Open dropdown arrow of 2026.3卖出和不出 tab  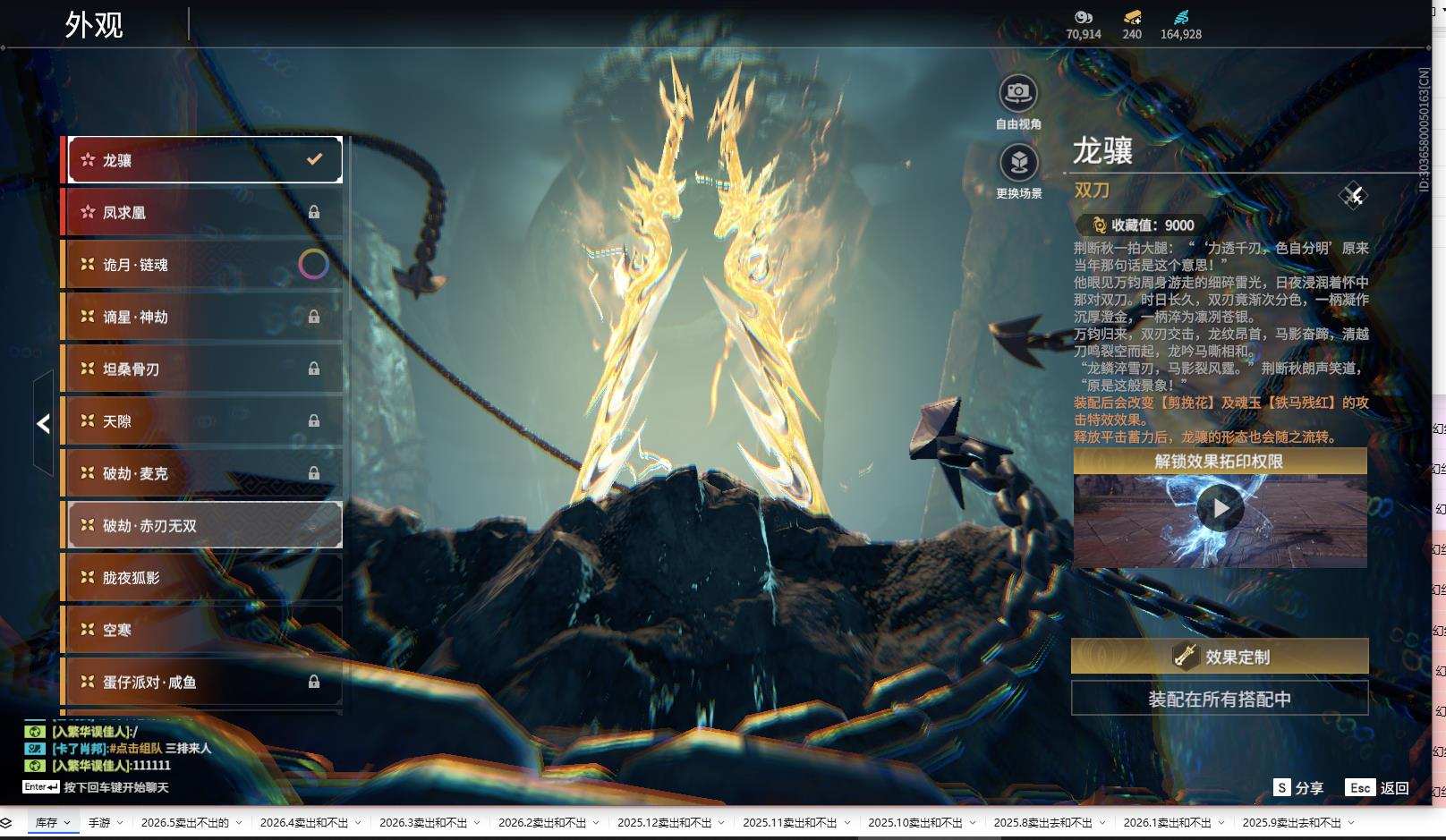(477, 823)
